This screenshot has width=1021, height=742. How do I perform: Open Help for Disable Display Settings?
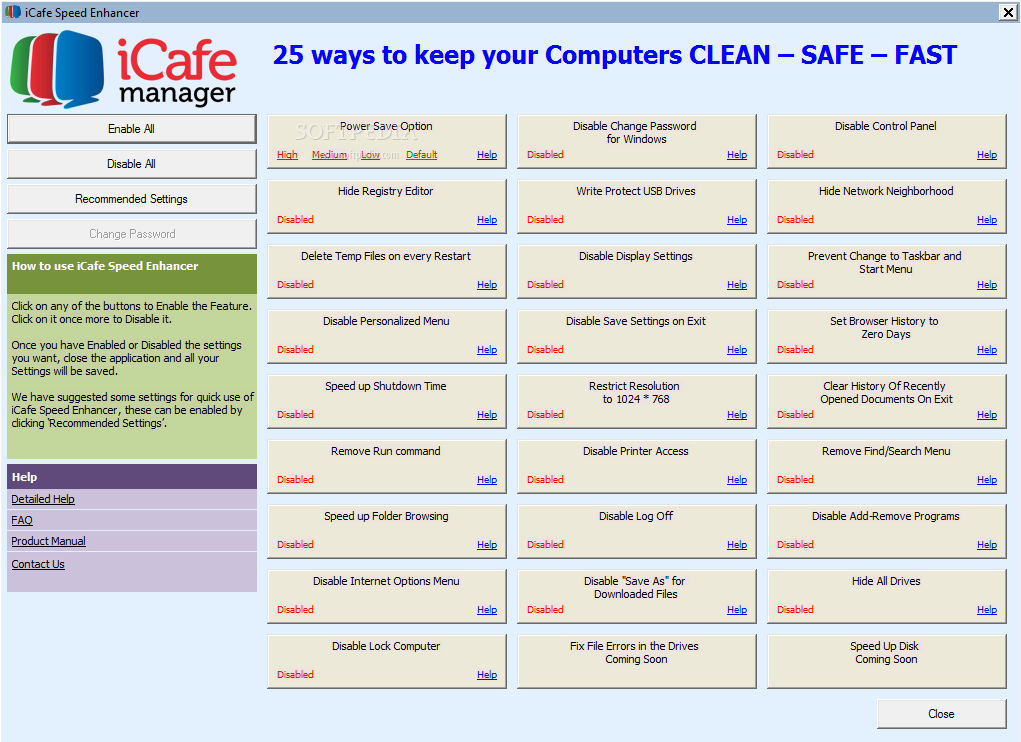pyautogui.click(x=737, y=285)
